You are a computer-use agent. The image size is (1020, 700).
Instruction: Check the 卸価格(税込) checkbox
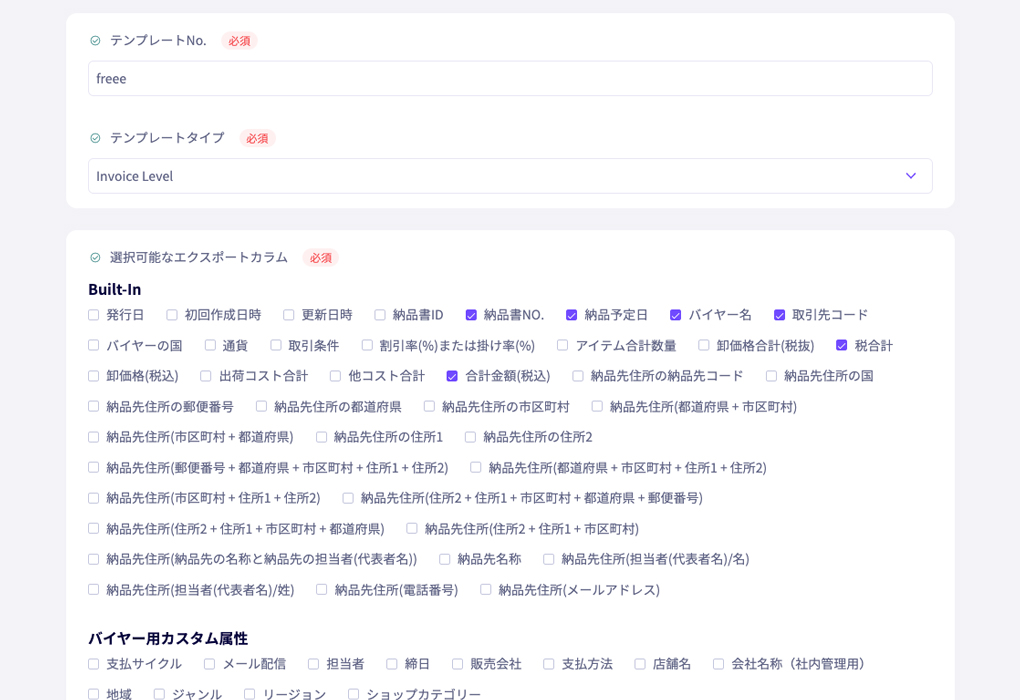(x=94, y=376)
